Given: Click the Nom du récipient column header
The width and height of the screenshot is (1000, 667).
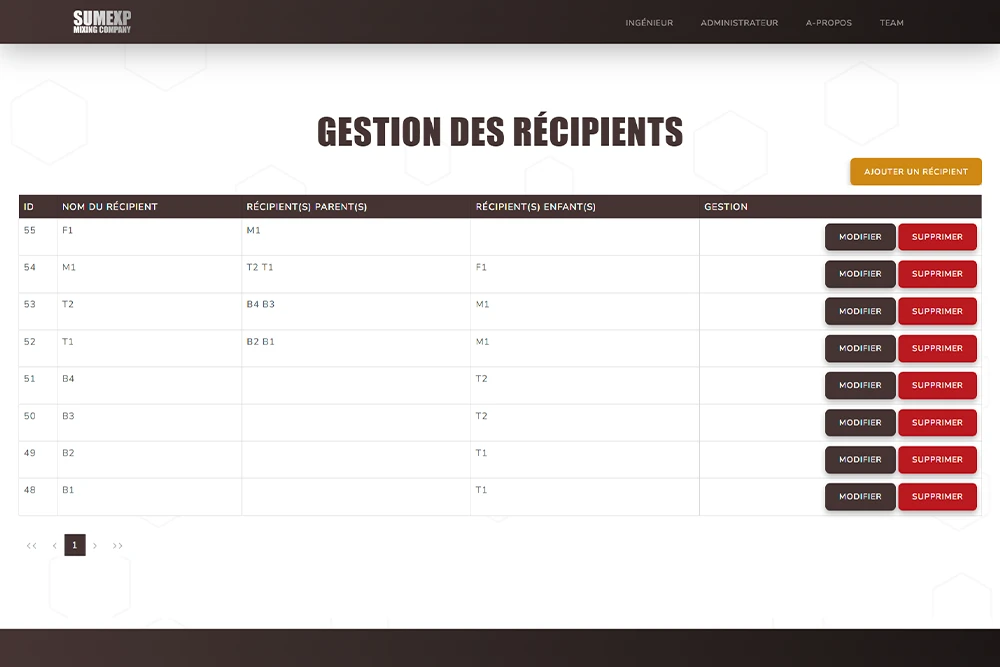Looking at the screenshot, I should [x=110, y=207].
